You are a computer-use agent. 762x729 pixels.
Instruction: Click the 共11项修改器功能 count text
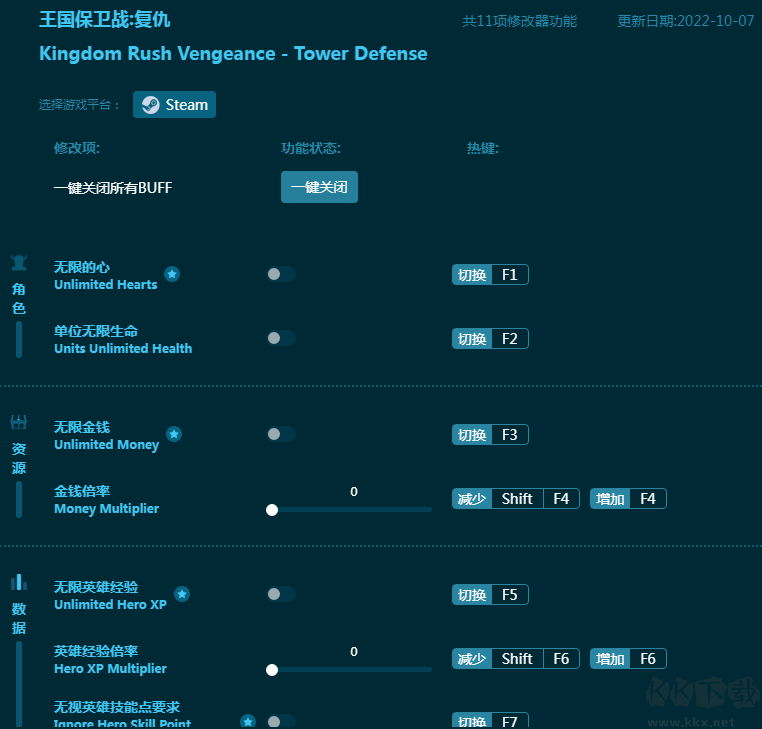pos(520,21)
